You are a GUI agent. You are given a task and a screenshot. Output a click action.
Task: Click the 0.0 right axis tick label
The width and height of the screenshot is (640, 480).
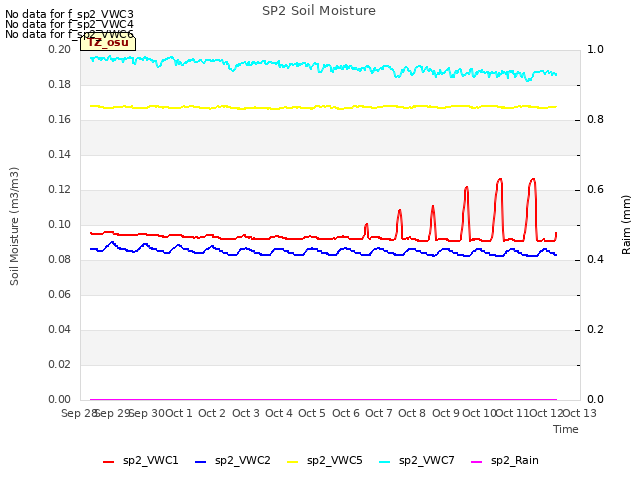click(595, 400)
